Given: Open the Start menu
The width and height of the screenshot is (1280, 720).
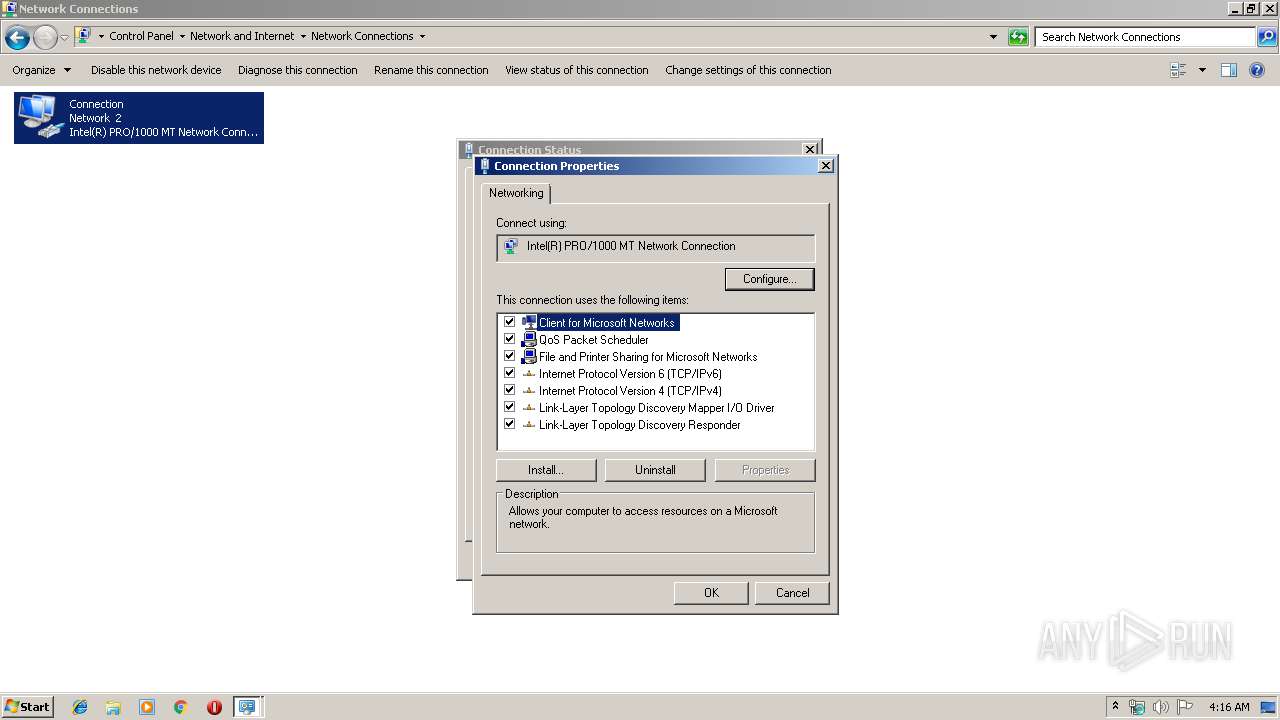Looking at the screenshot, I should tap(28, 707).
